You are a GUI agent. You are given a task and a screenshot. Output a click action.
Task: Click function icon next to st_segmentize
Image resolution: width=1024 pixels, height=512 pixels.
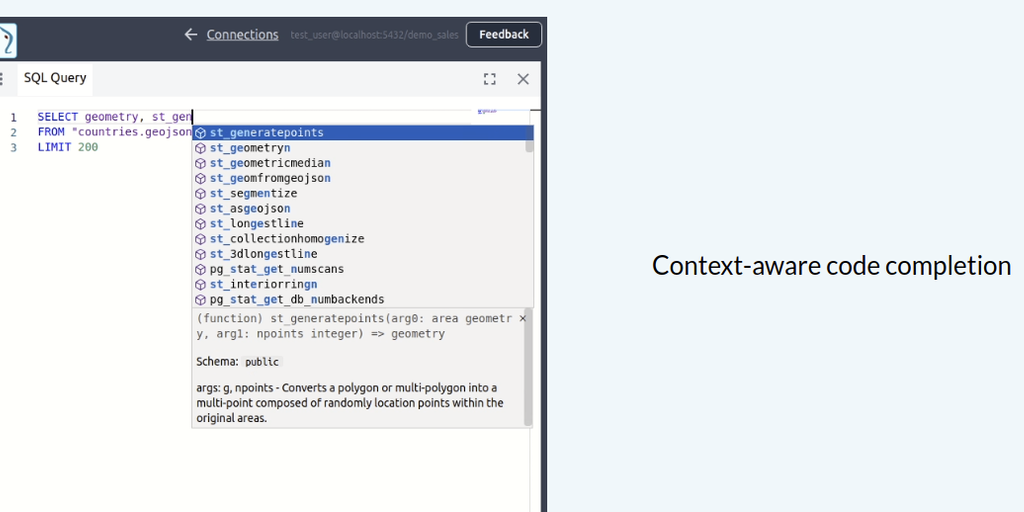click(x=200, y=193)
